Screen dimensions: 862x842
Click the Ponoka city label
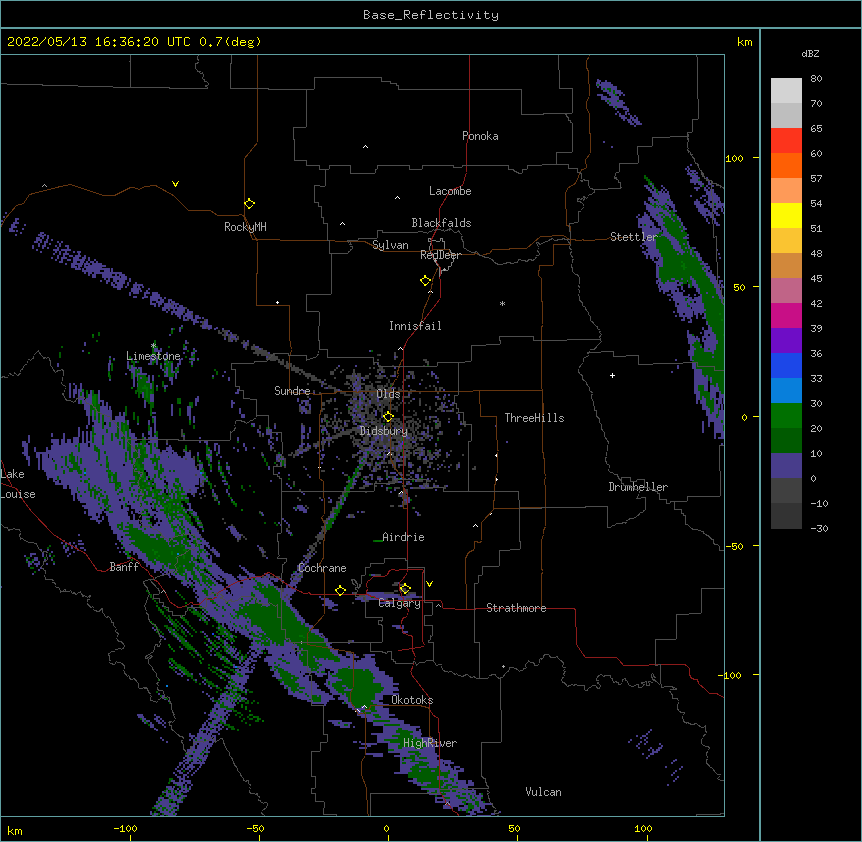[x=480, y=136]
